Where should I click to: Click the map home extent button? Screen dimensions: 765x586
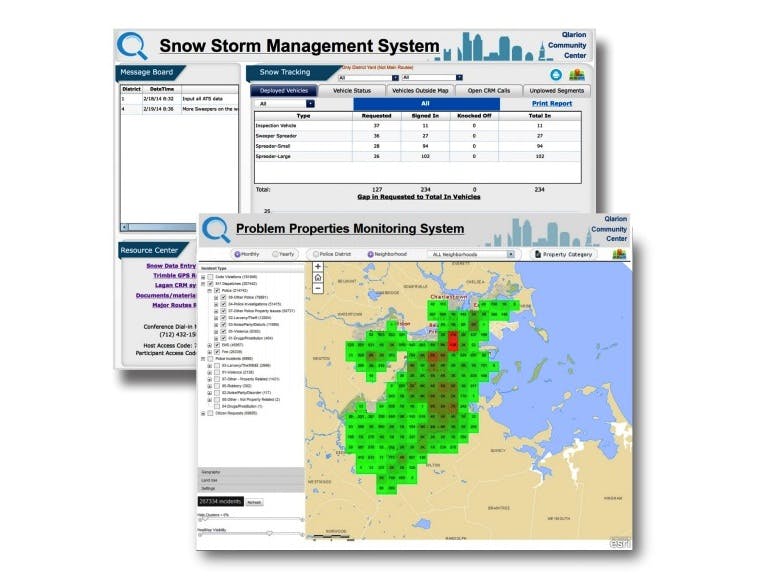318,277
